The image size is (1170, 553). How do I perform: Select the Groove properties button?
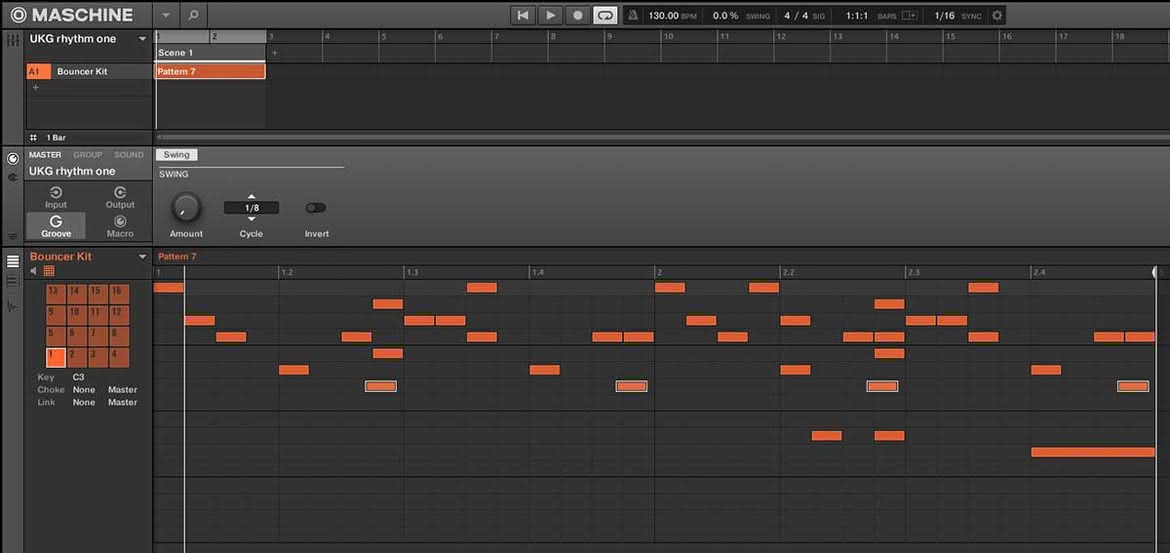point(56,226)
